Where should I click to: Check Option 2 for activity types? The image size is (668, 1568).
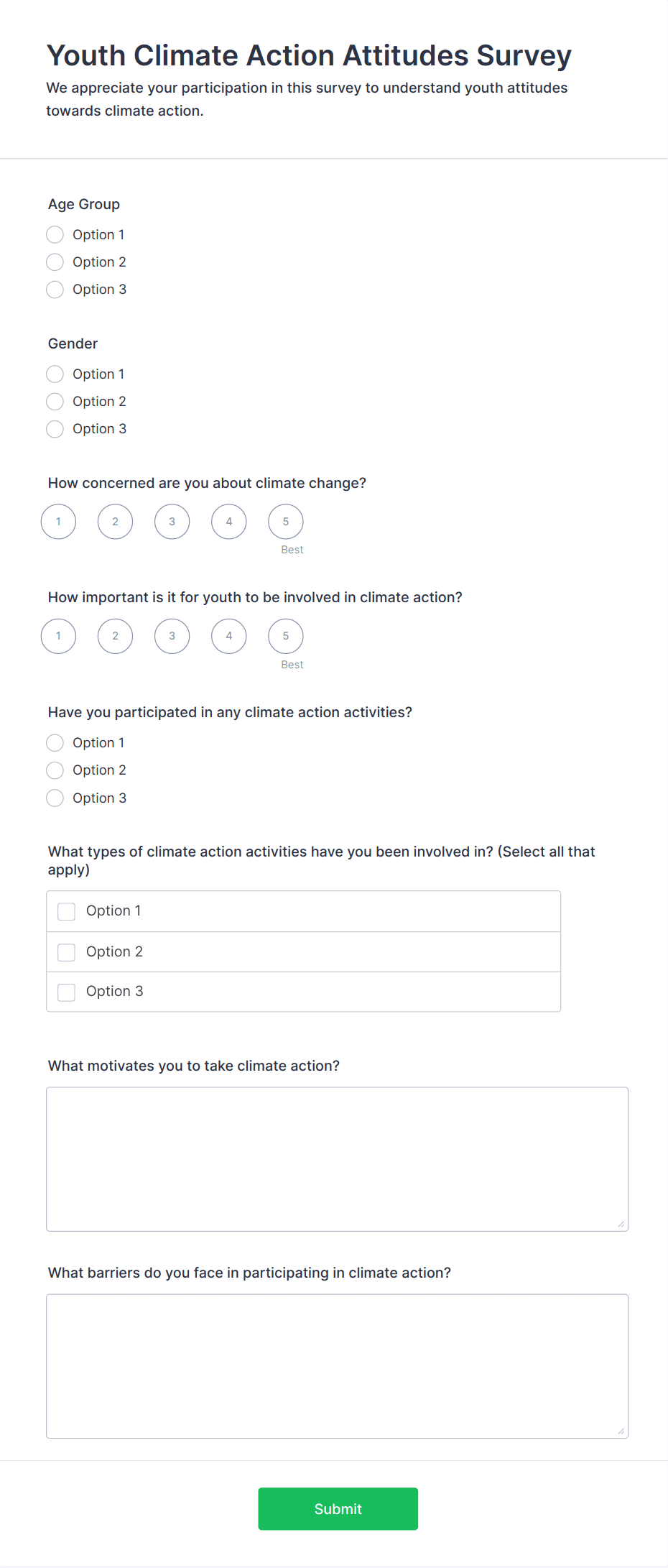[x=66, y=951]
